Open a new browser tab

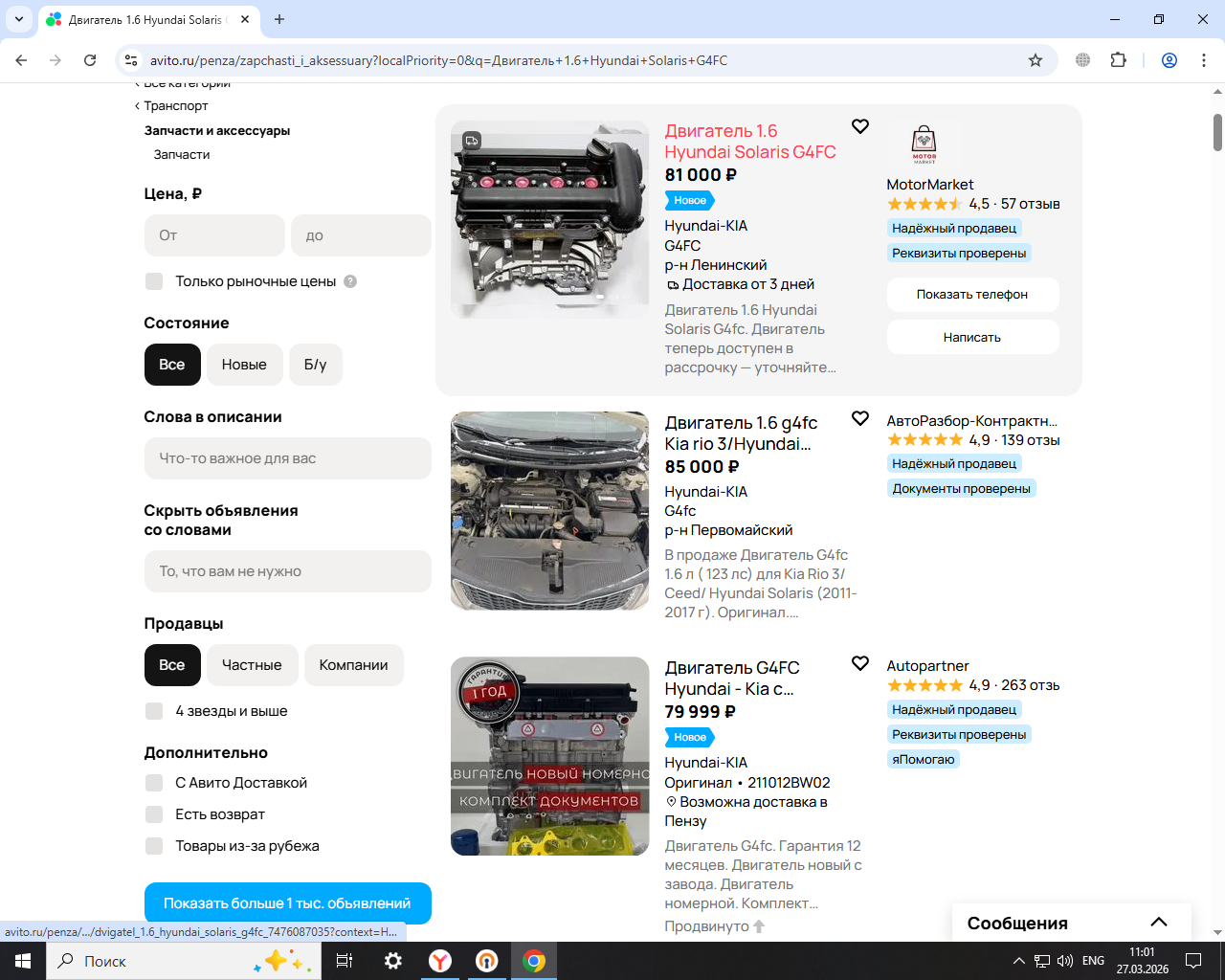pyautogui.click(x=279, y=19)
